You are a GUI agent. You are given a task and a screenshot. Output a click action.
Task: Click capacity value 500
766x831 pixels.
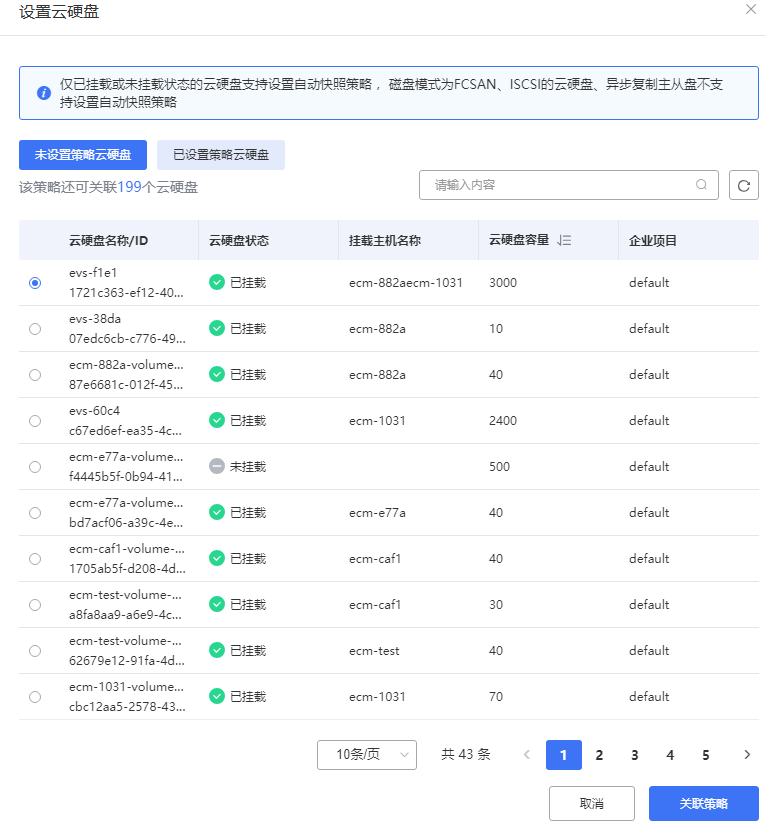(499, 467)
